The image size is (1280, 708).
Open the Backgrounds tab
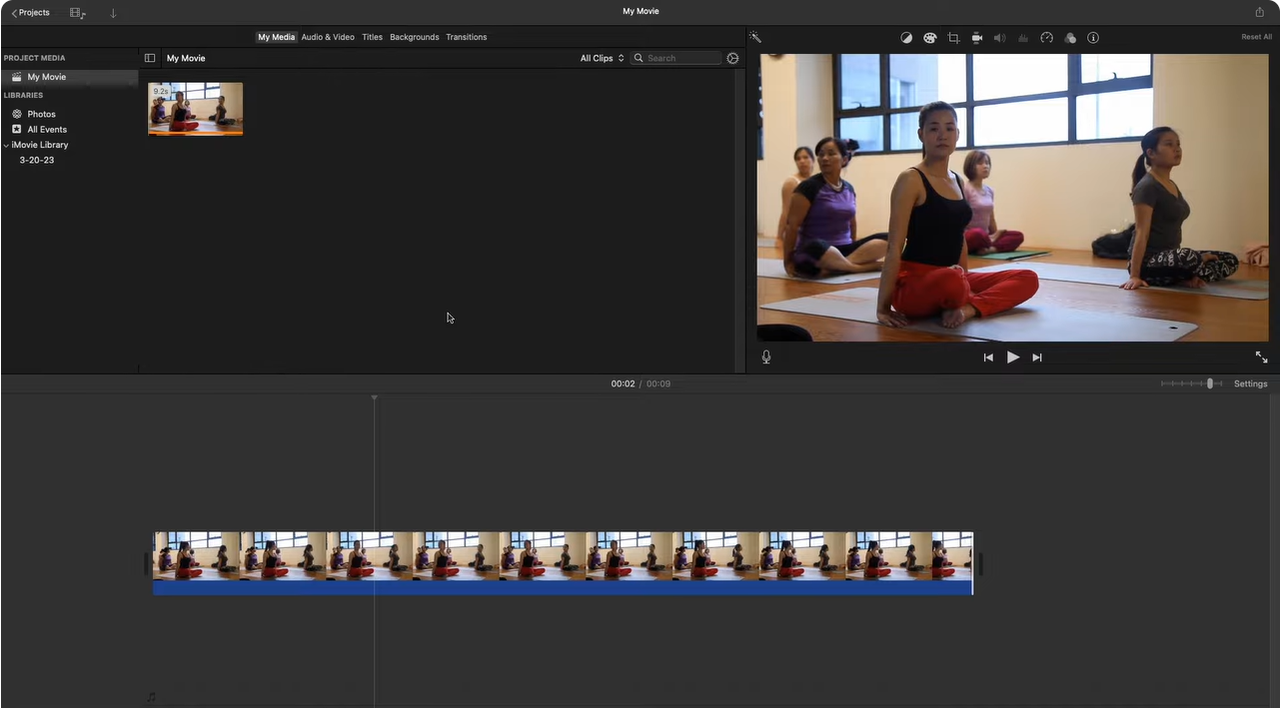pos(414,37)
